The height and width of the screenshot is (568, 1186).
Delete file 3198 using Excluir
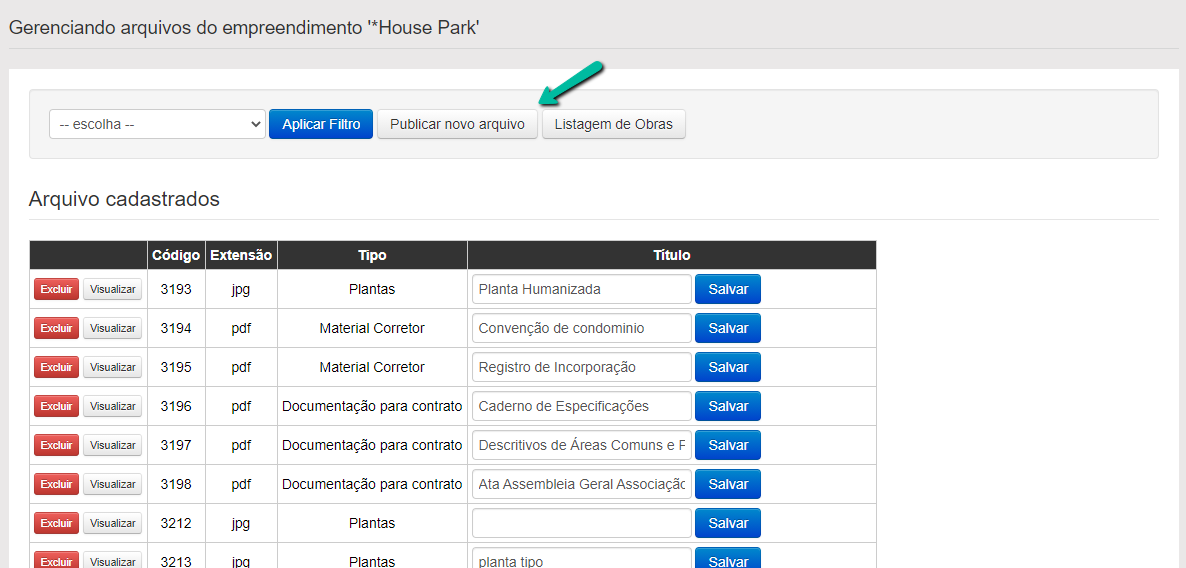coord(56,484)
